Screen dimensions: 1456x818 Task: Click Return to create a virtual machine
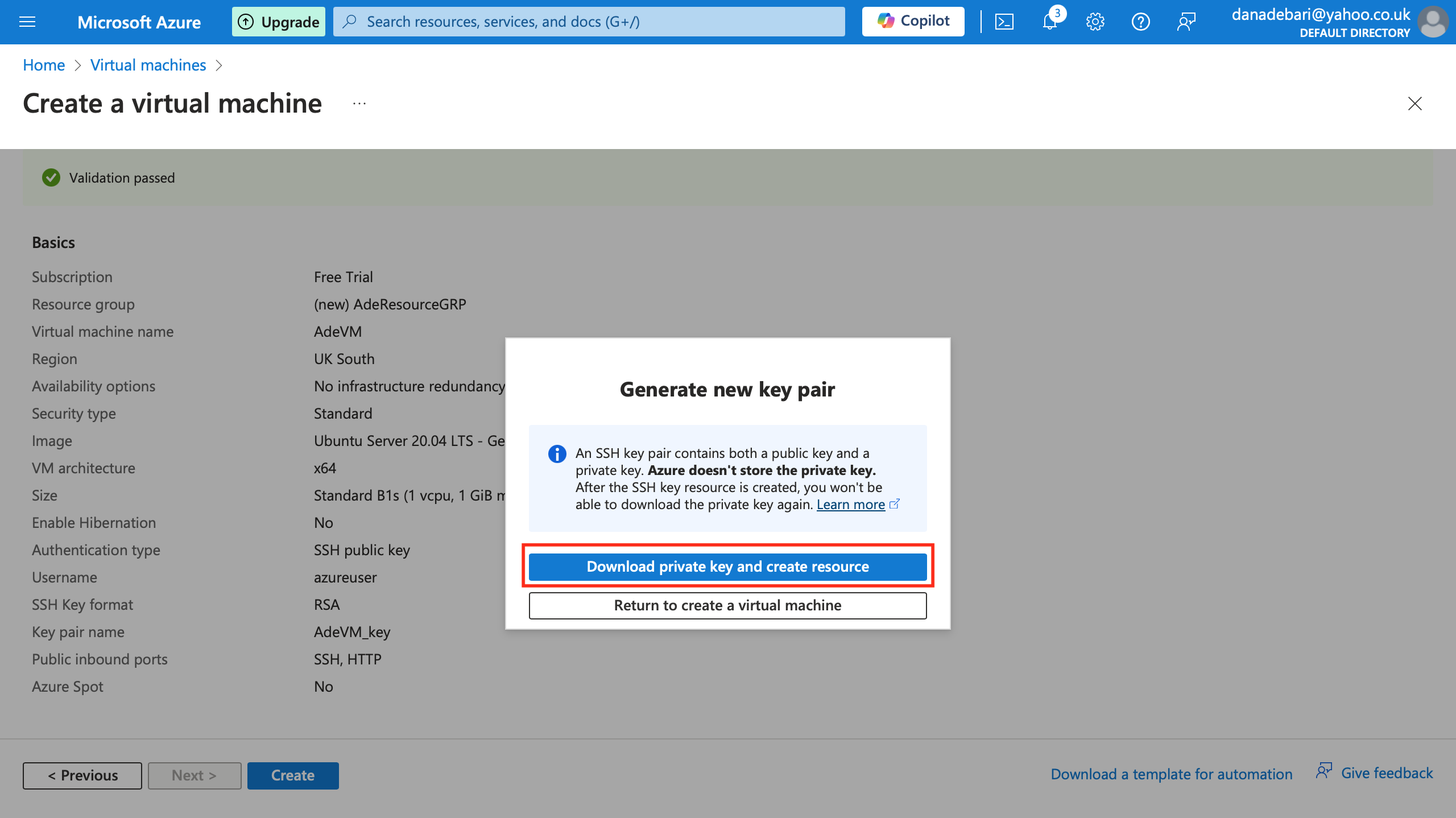(727, 605)
